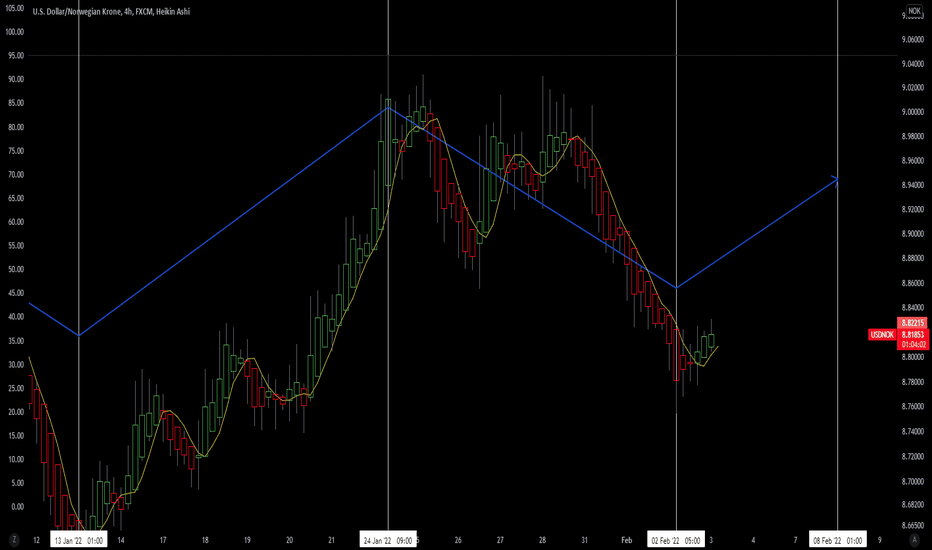932x550 pixels.
Task: Click the 31 date tick on time axis
Action: (584, 540)
